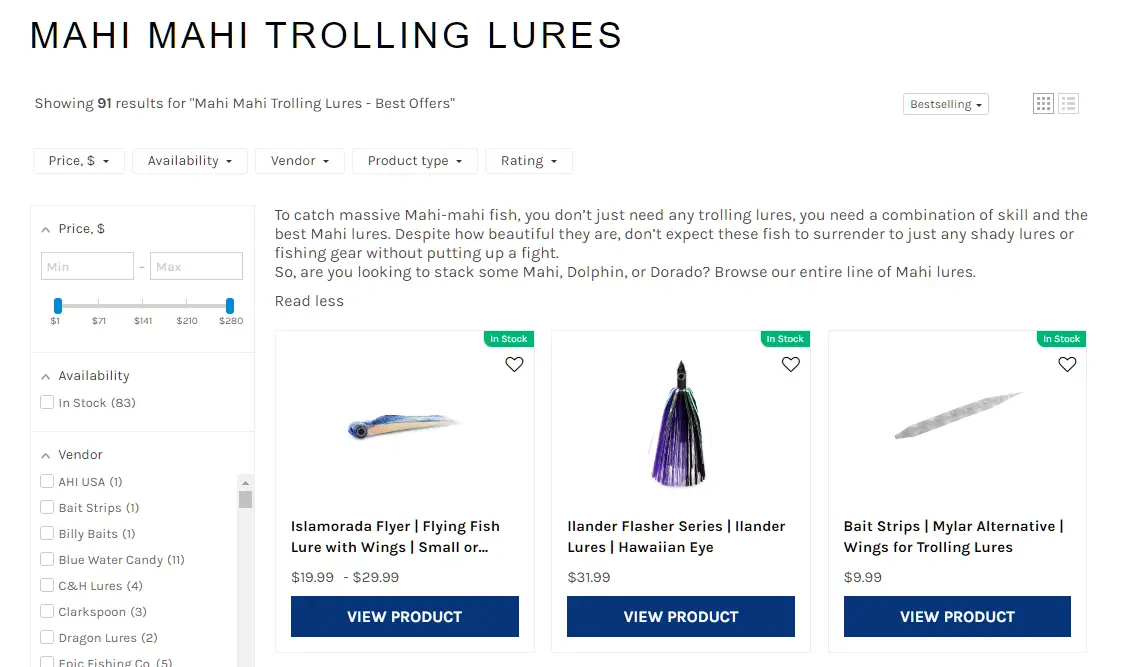Favorite the Ilander Flasher Series lure
This screenshot has height=667, width=1125.
click(791, 365)
